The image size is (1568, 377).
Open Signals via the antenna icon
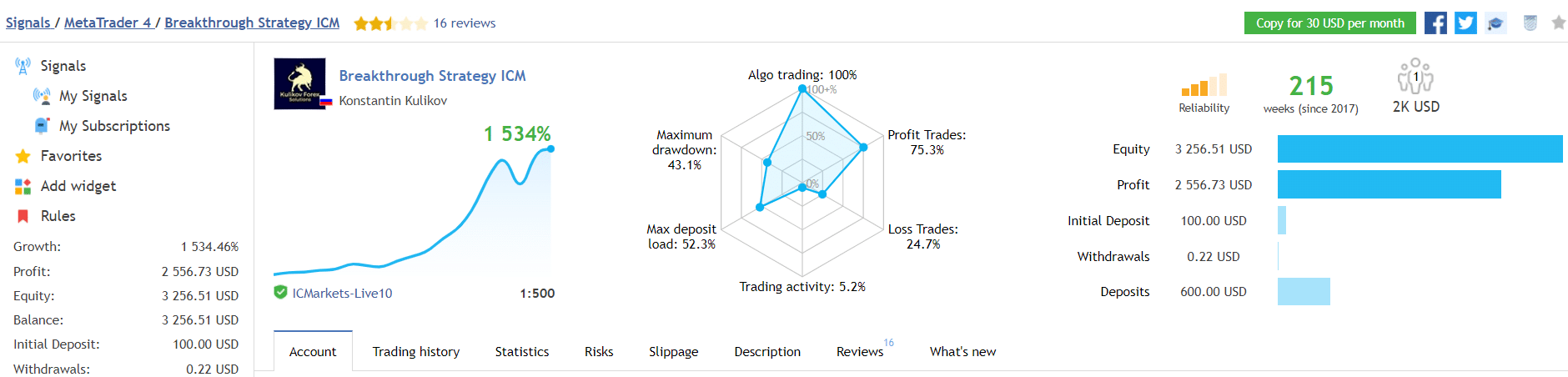[x=23, y=66]
